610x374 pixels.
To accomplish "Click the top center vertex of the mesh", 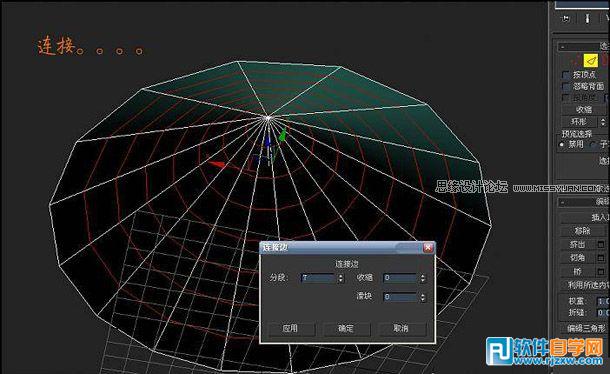I will pyautogui.click(x=268, y=118).
